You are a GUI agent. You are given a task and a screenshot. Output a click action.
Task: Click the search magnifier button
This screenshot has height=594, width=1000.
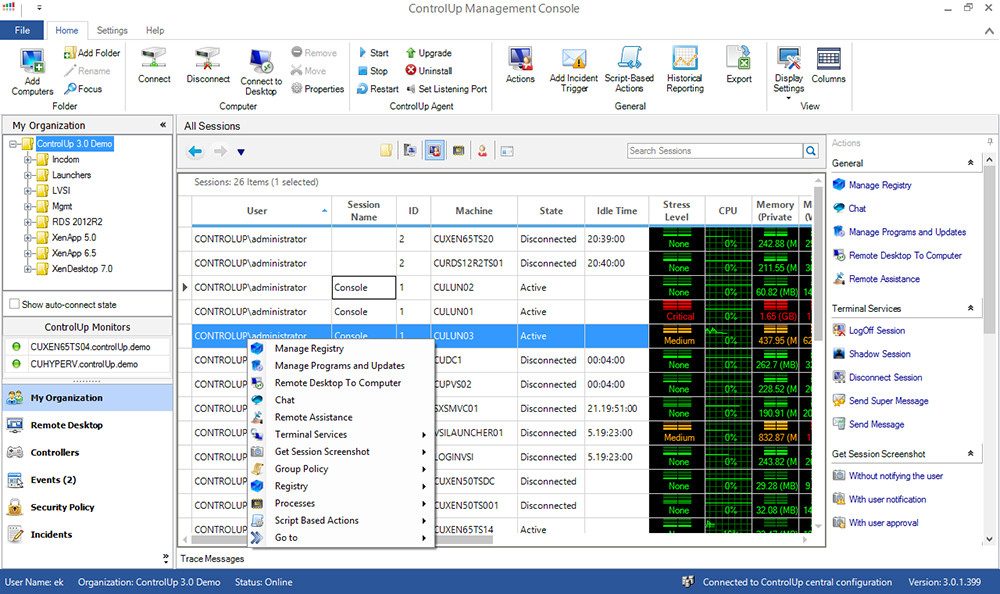point(811,151)
